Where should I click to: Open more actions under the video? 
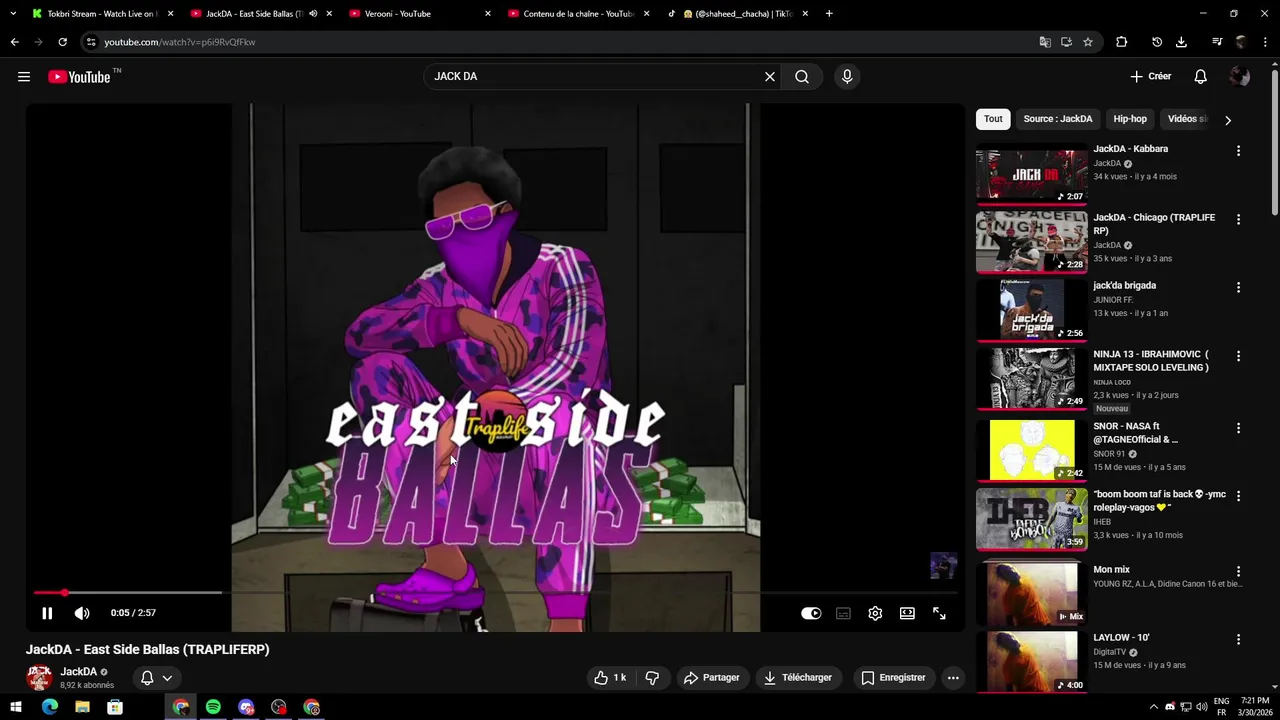pyautogui.click(x=953, y=678)
